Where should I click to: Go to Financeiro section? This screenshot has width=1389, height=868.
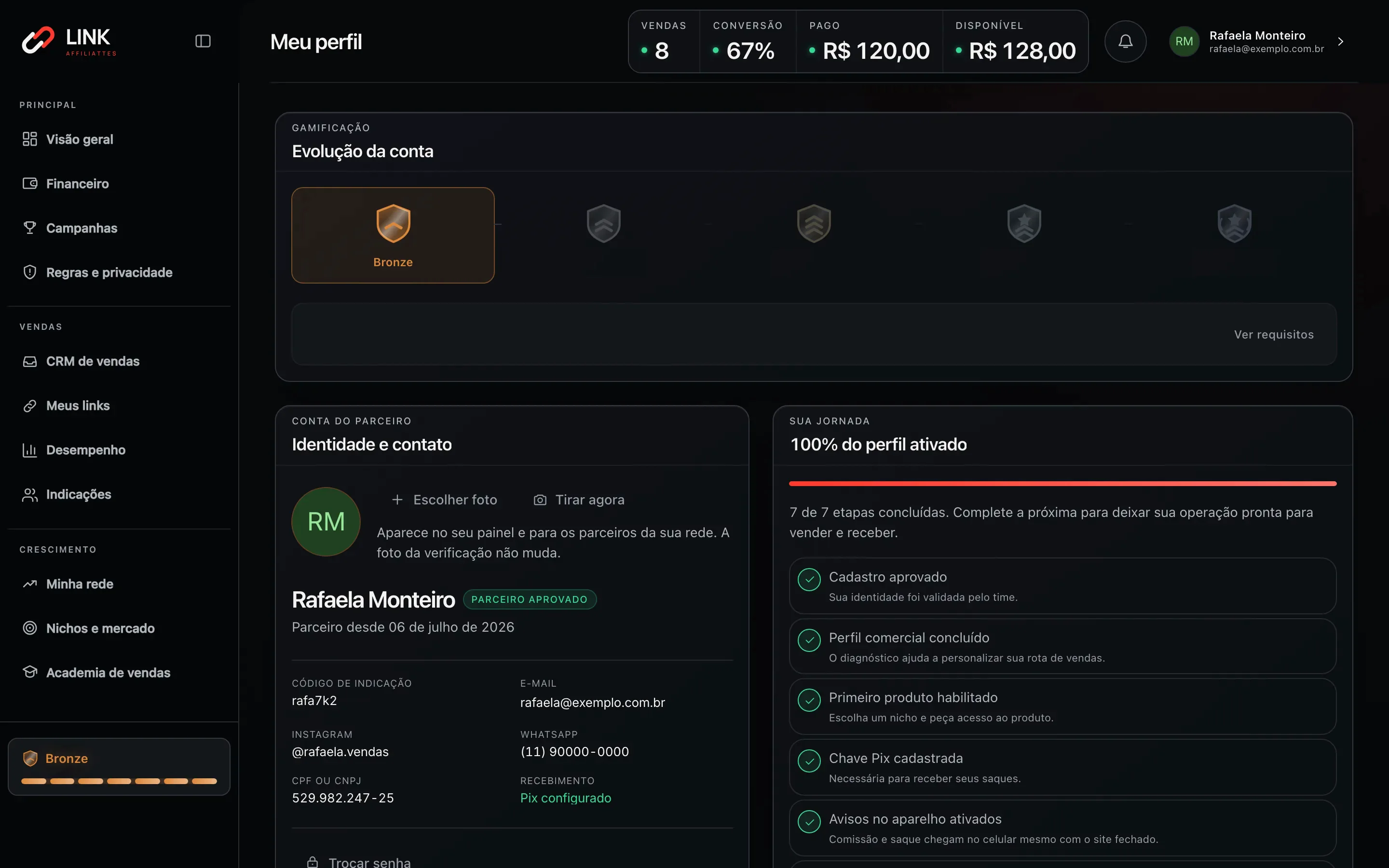(119, 184)
